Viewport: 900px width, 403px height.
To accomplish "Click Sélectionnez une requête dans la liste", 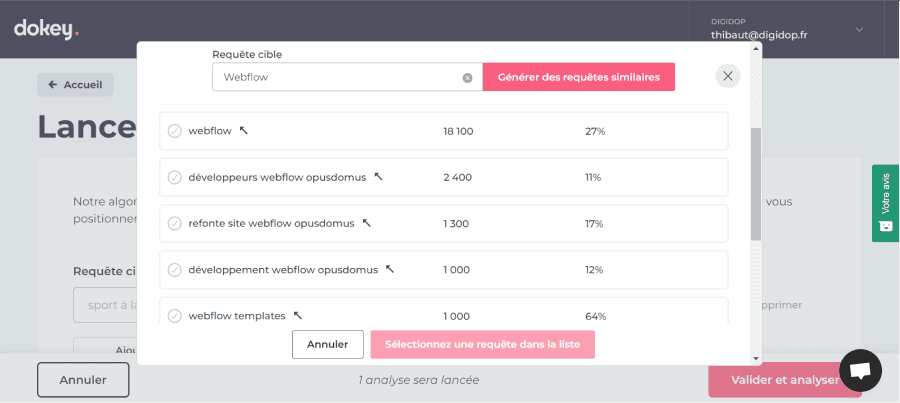I will 482,344.
